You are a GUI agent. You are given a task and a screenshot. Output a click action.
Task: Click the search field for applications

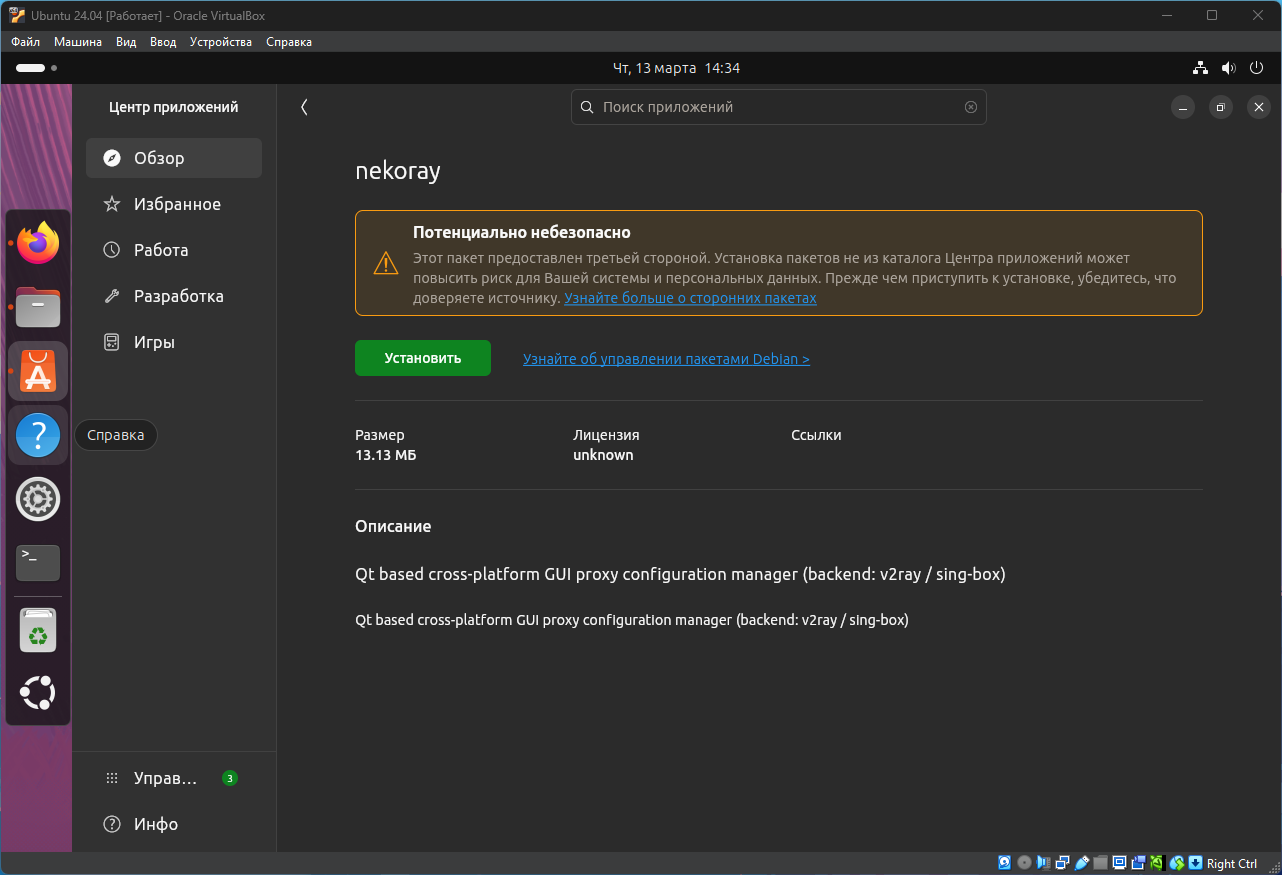pyautogui.click(x=778, y=107)
